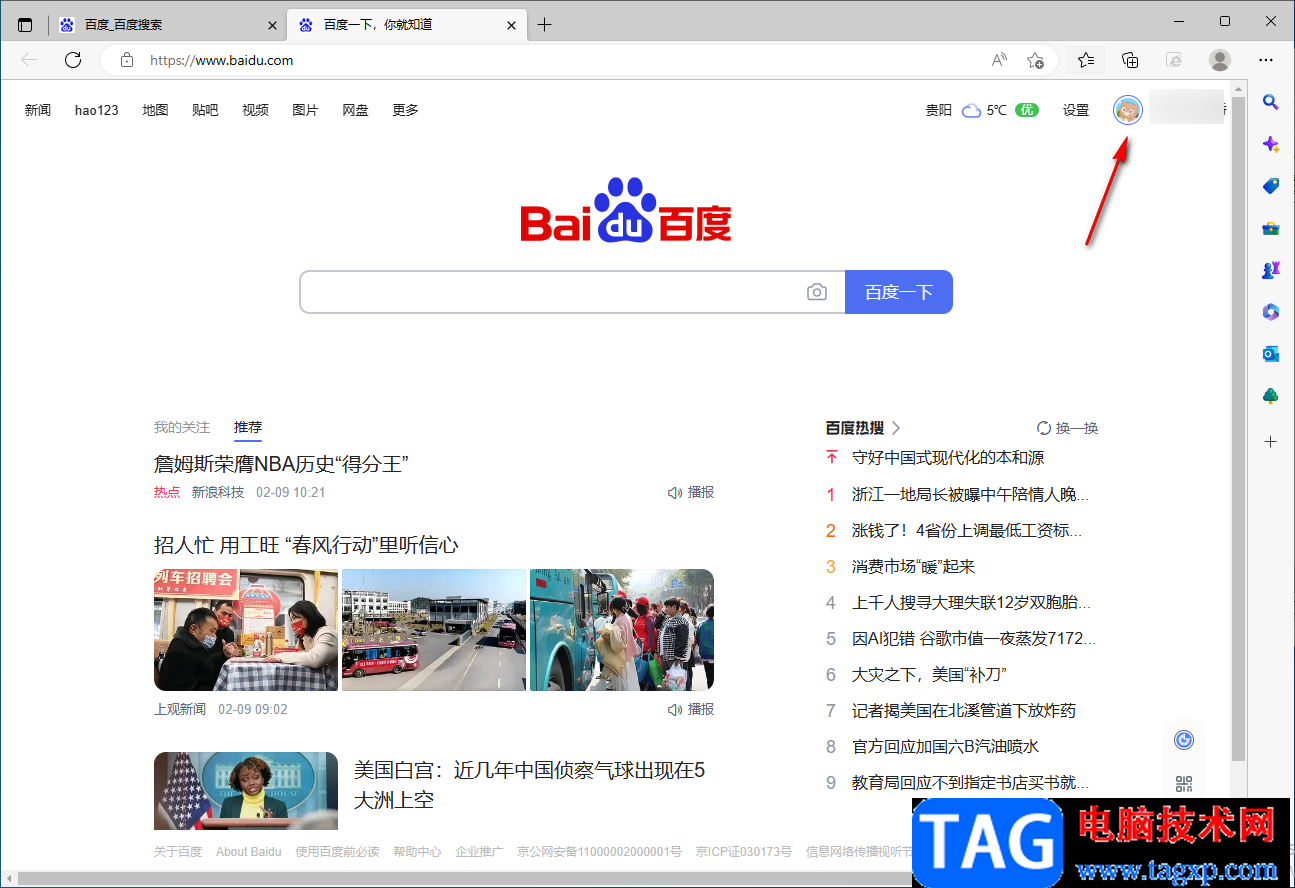Image resolution: width=1295 pixels, height=888 pixels.
Task: Click the weather cloud icon
Action: point(971,110)
